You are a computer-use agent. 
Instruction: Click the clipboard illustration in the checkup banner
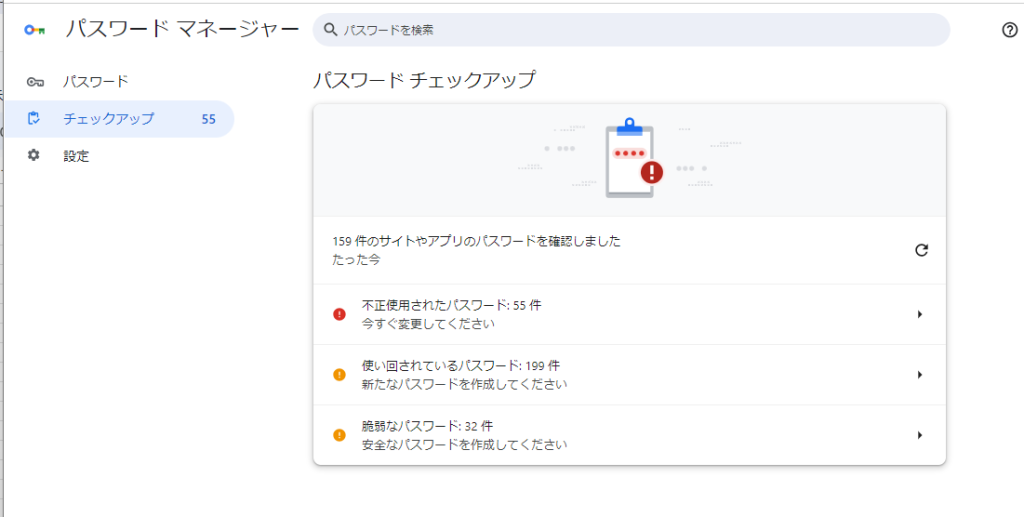(x=630, y=160)
